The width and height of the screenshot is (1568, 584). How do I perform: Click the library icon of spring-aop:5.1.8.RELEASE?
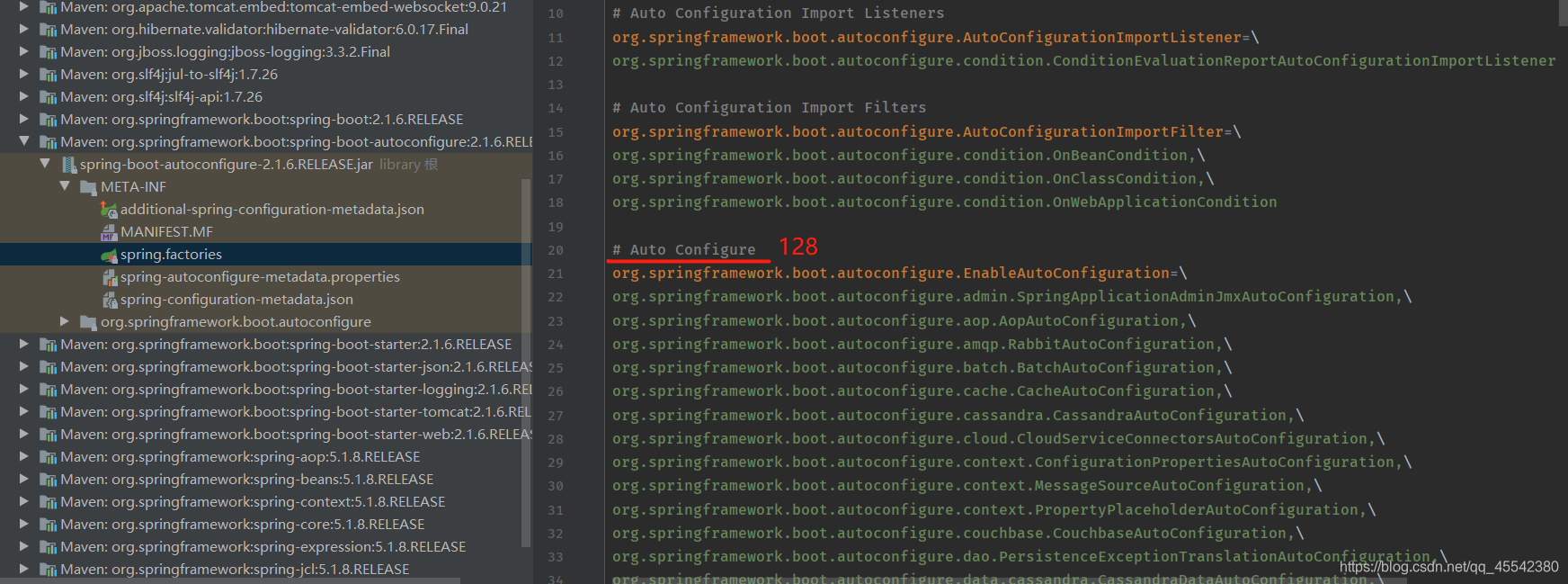49,457
